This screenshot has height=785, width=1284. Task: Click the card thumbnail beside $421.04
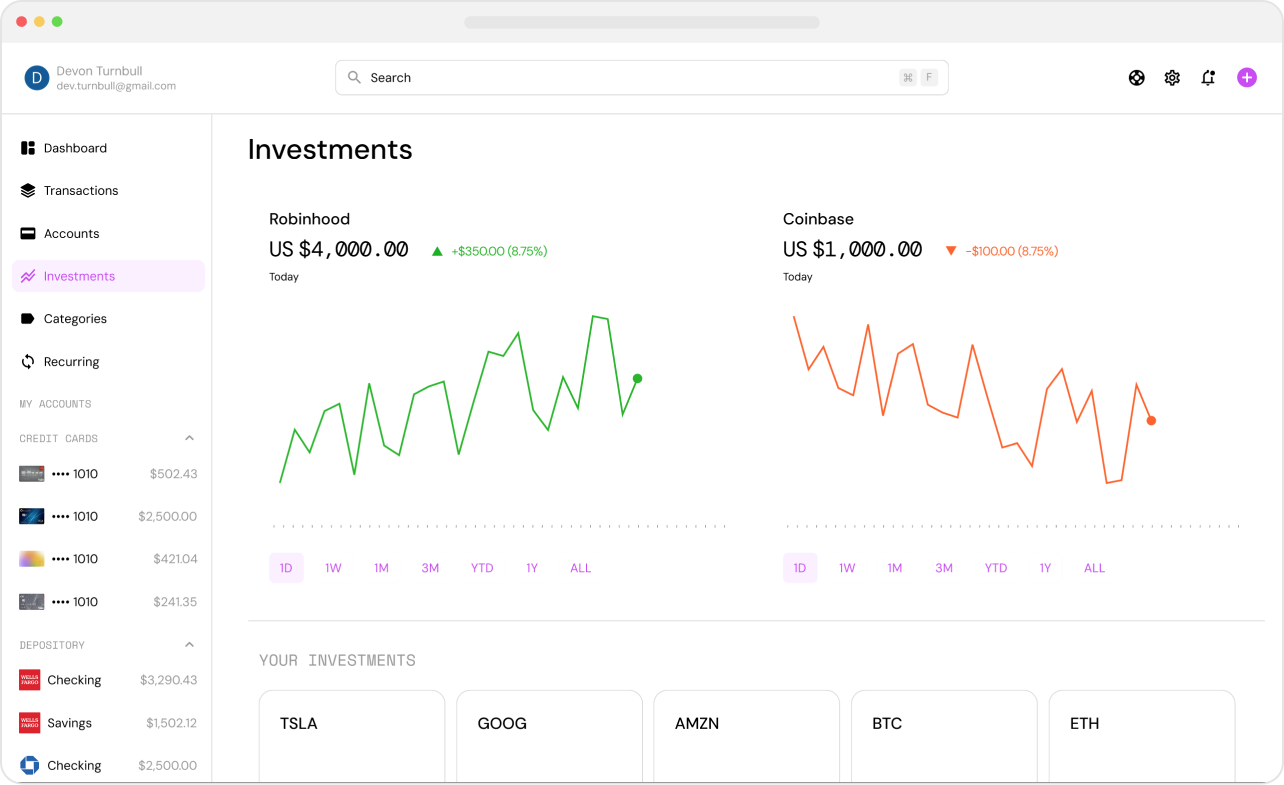[32, 559]
